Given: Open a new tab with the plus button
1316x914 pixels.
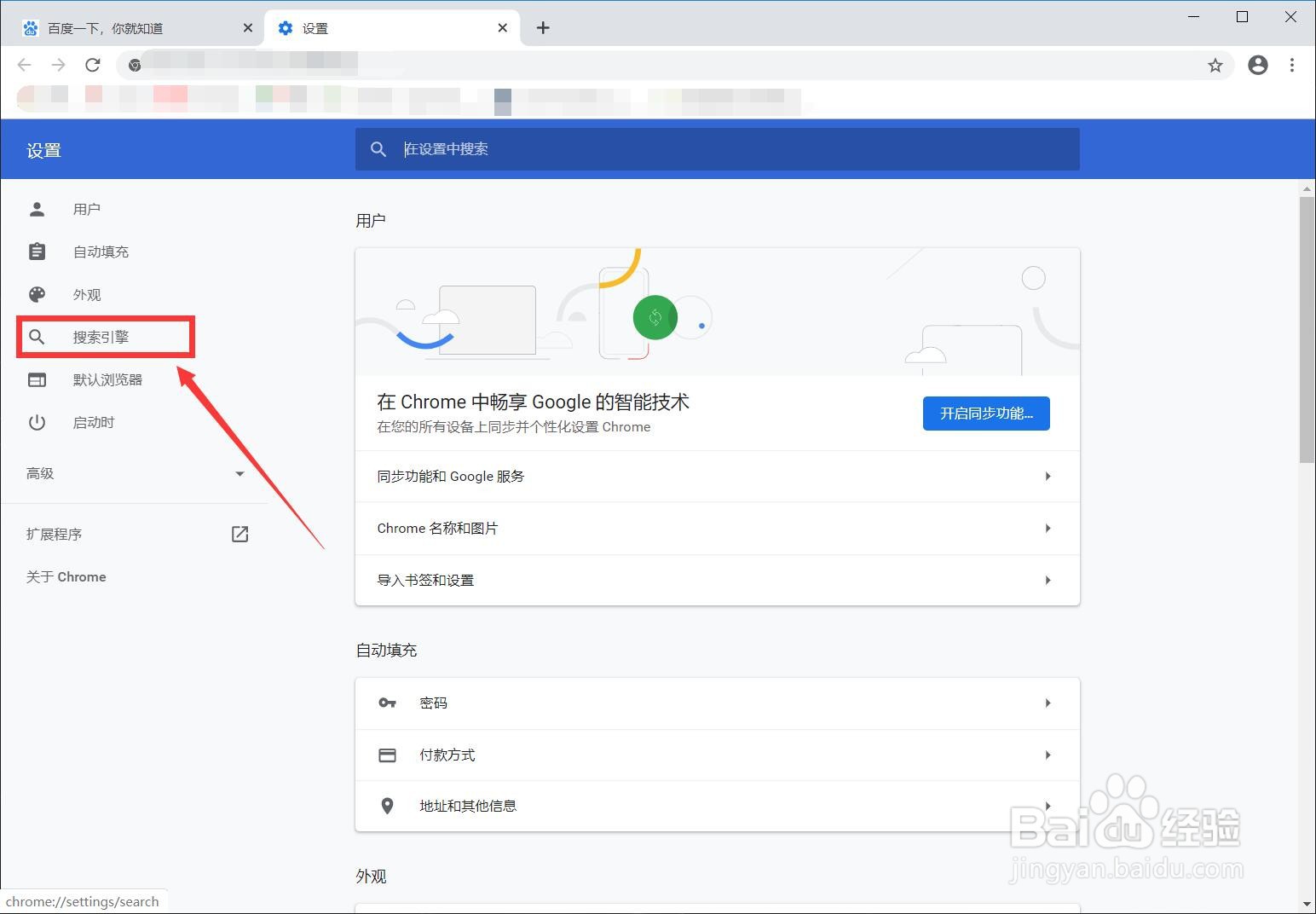Looking at the screenshot, I should click(x=543, y=28).
